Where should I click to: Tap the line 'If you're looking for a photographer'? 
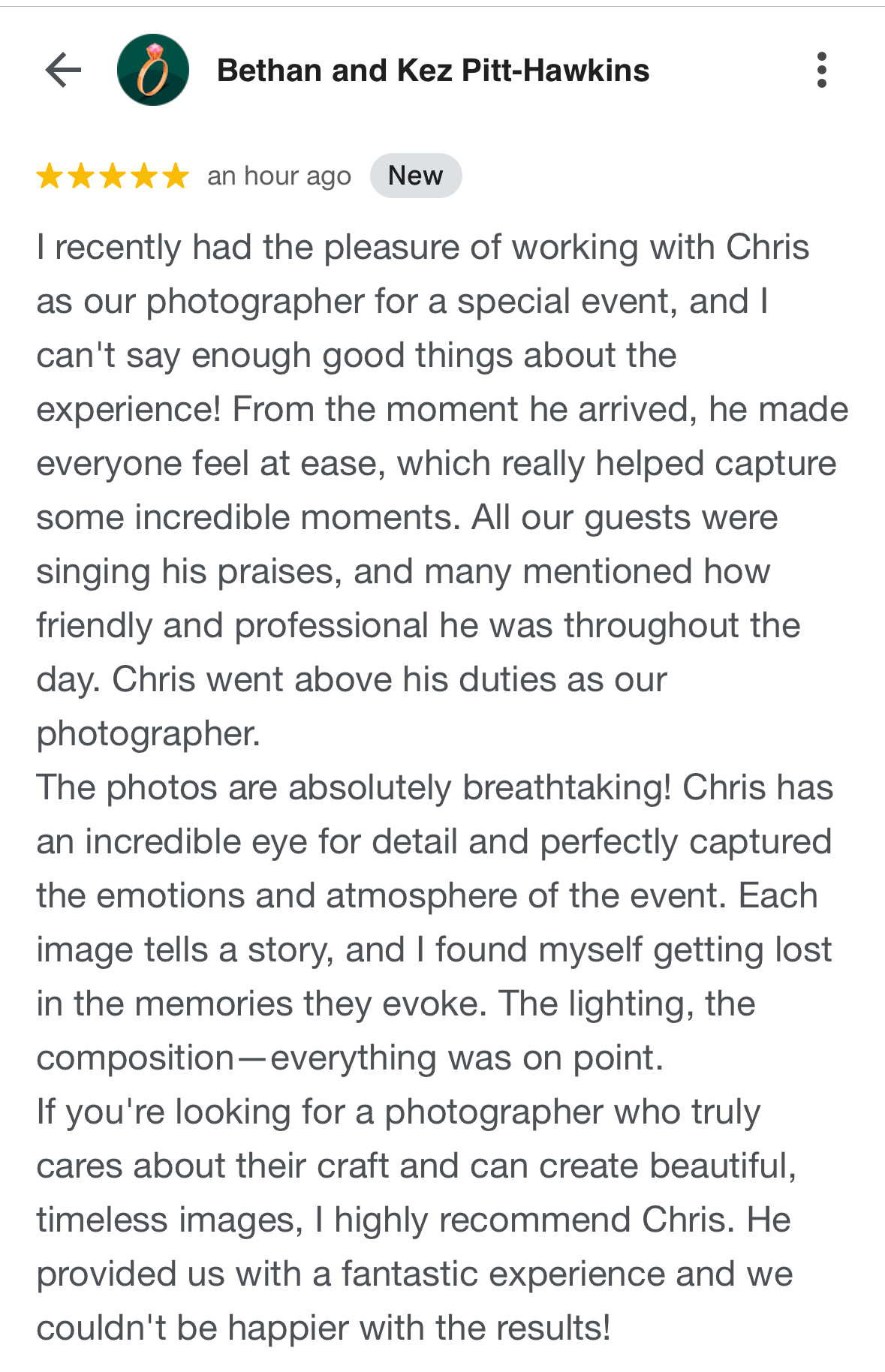pyautogui.click(x=399, y=1112)
